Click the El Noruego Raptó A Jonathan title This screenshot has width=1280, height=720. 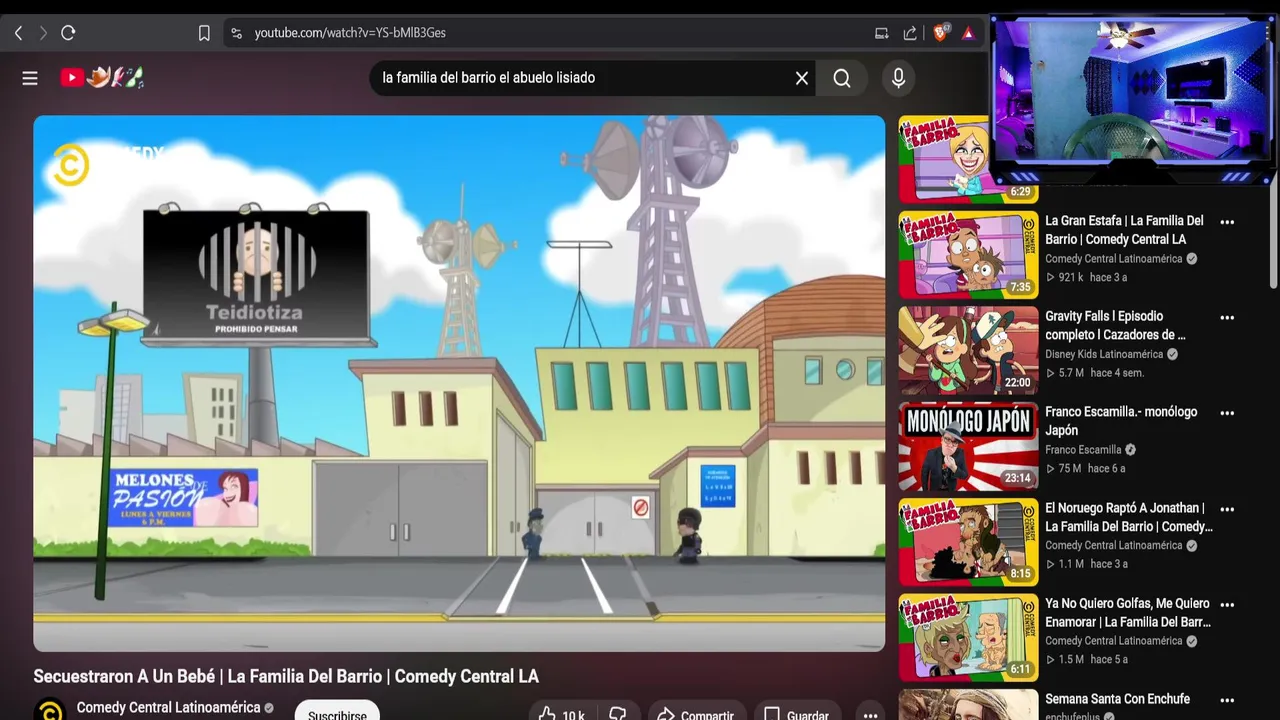tap(1129, 517)
